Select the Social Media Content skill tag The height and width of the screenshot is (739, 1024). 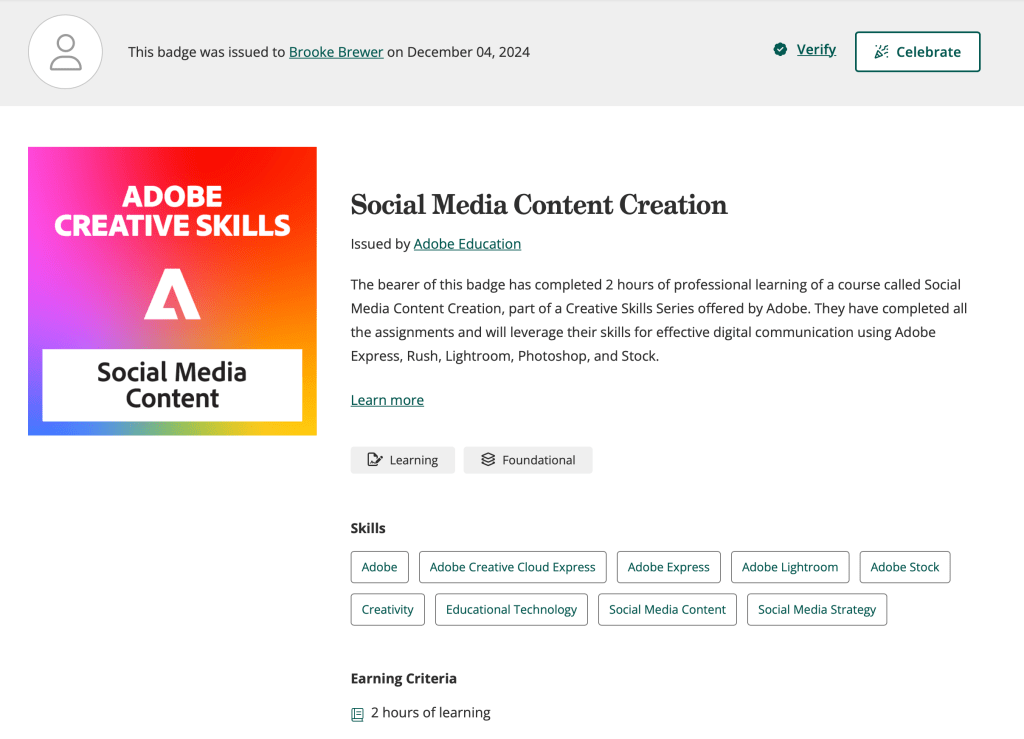point(667,610)
